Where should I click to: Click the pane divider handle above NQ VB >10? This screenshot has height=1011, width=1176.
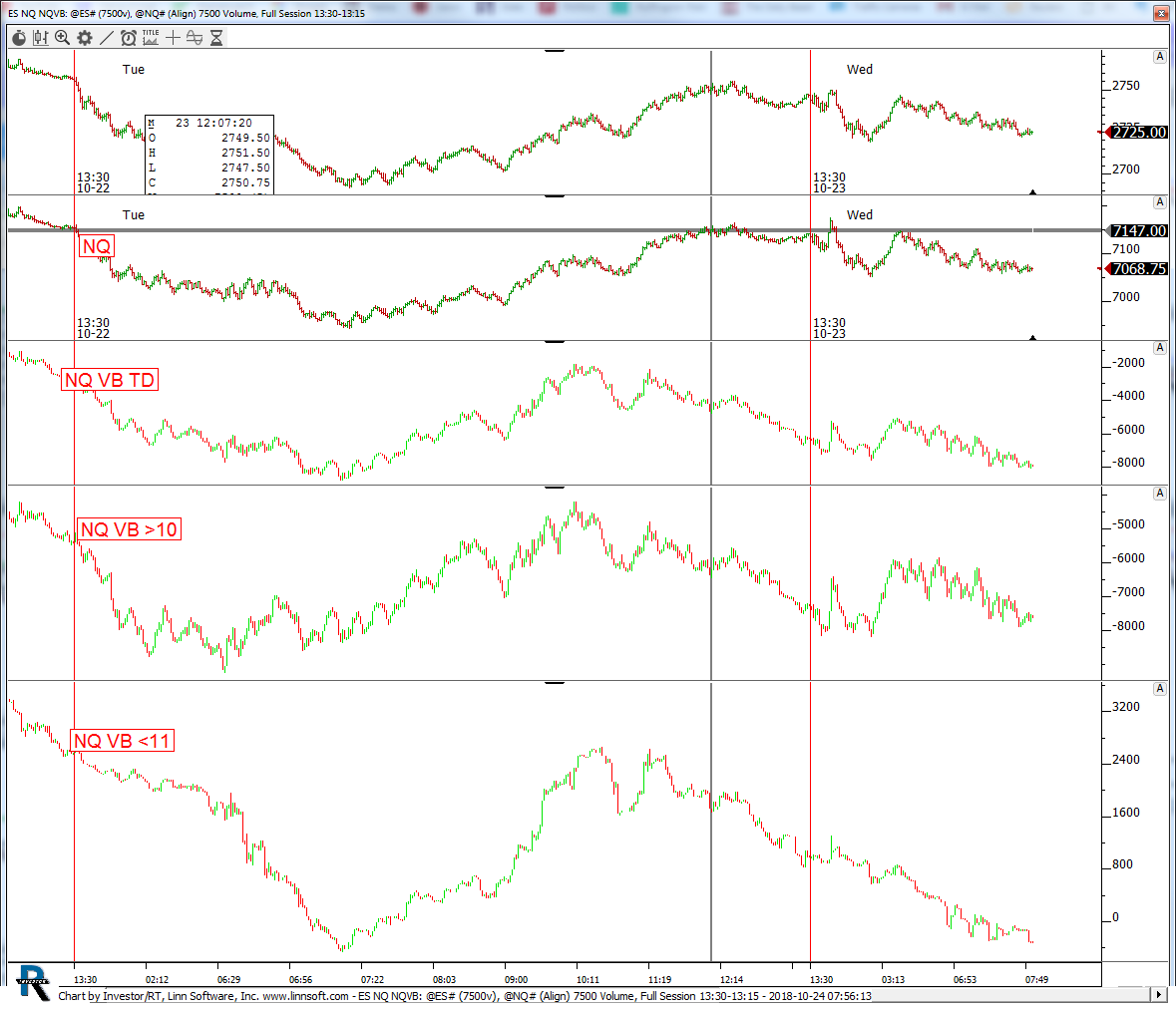pyautogui.click(x=554, y=488)
